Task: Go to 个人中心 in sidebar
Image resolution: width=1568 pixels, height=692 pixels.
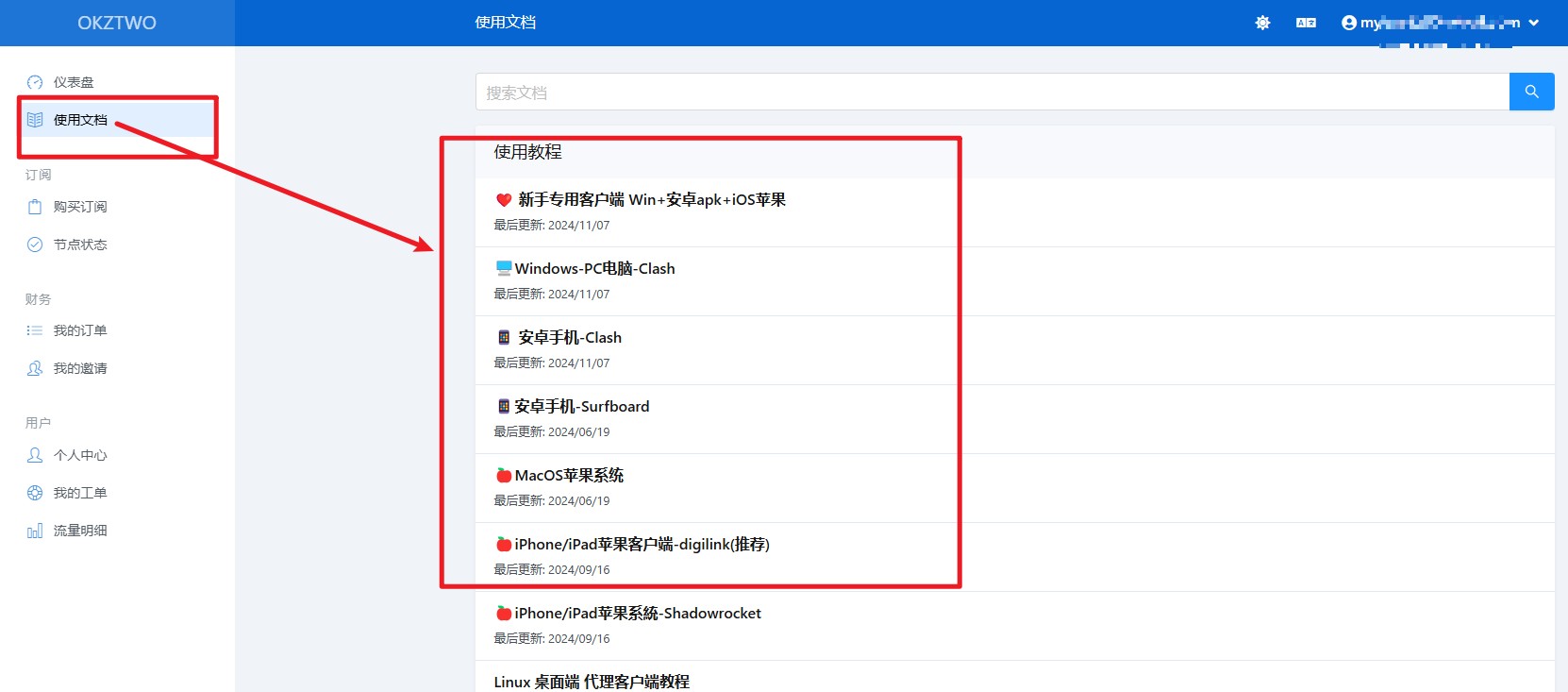Action: [80, 455]
